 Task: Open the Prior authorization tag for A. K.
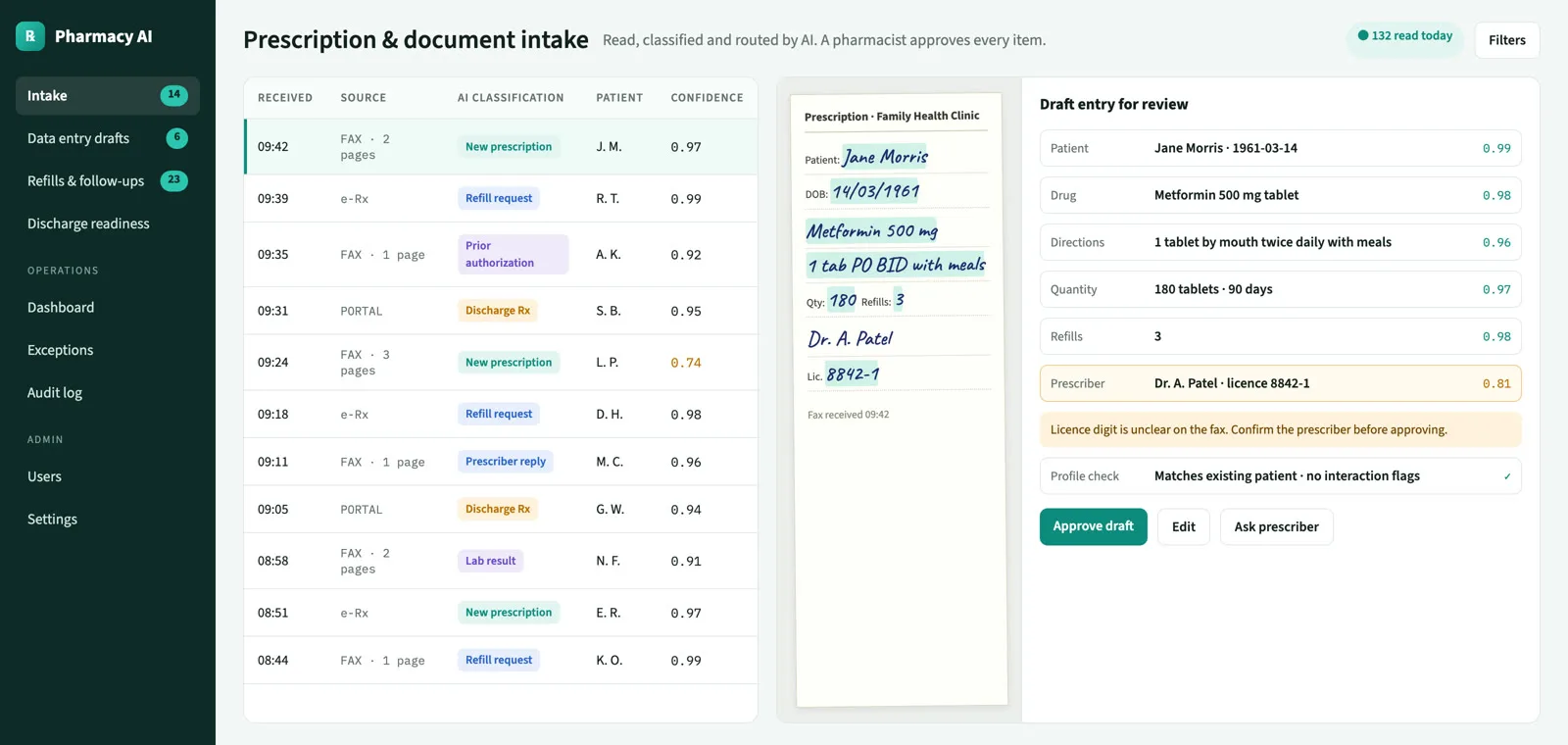(x=513, y=255)
